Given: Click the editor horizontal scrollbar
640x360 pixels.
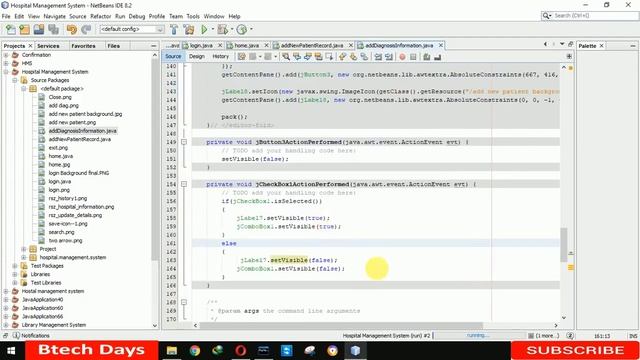Looking at the screenshot, I should tap(341, 325).
